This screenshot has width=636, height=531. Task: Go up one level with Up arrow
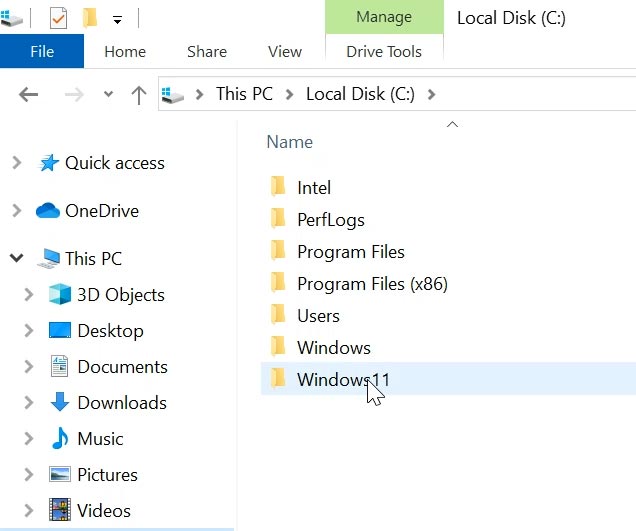click(139, 95)
